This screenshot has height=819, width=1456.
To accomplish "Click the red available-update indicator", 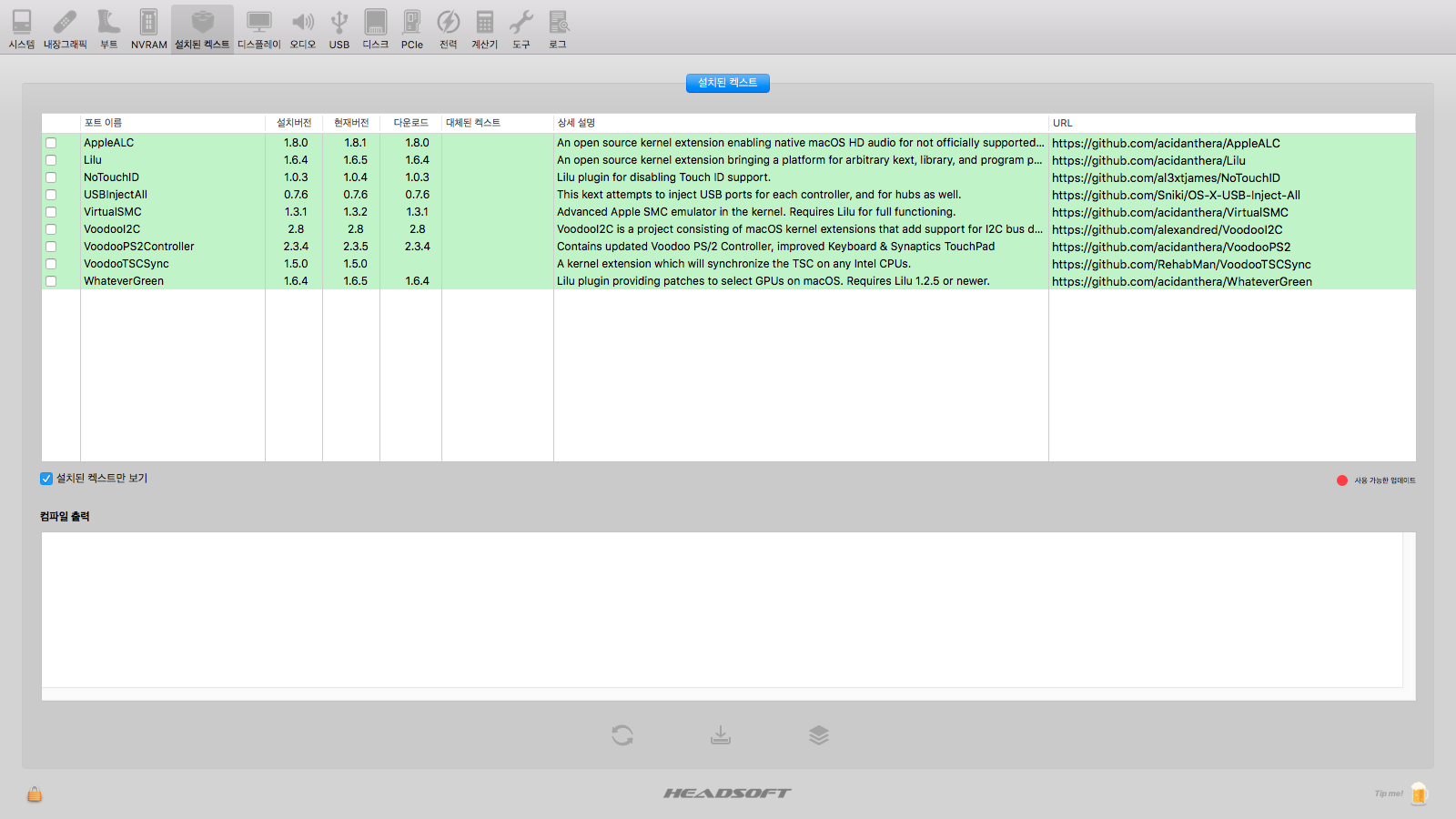I will tap(1342, 480).
